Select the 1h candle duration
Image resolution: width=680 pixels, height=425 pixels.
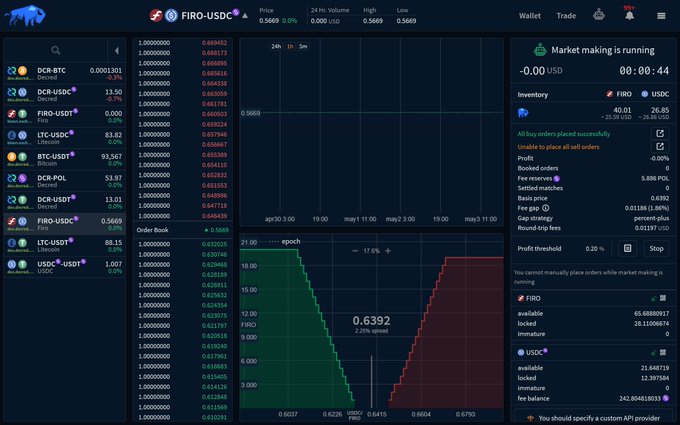tap(290, 46)
